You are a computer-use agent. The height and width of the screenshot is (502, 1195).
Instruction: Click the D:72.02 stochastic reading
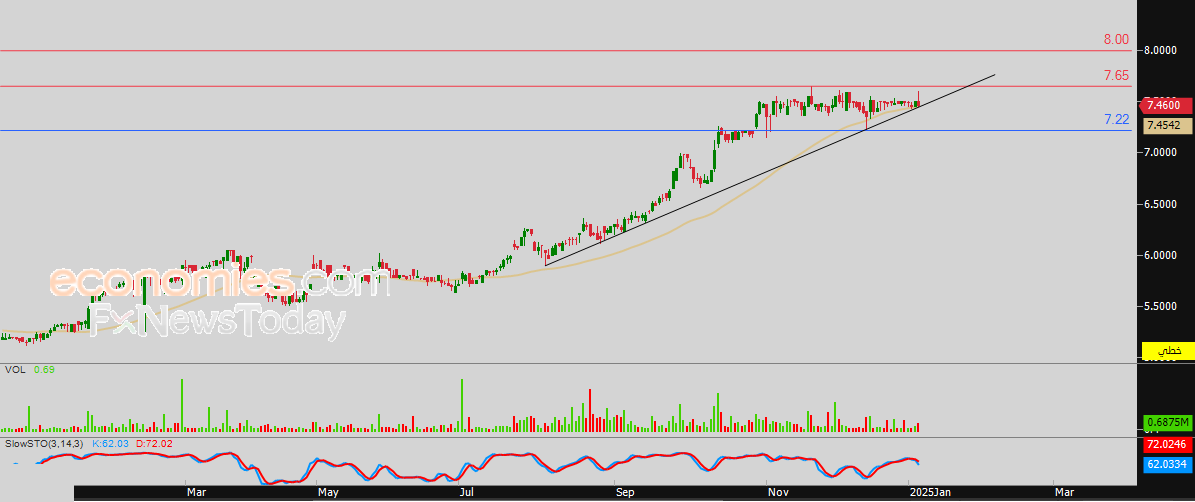(154, 442)
